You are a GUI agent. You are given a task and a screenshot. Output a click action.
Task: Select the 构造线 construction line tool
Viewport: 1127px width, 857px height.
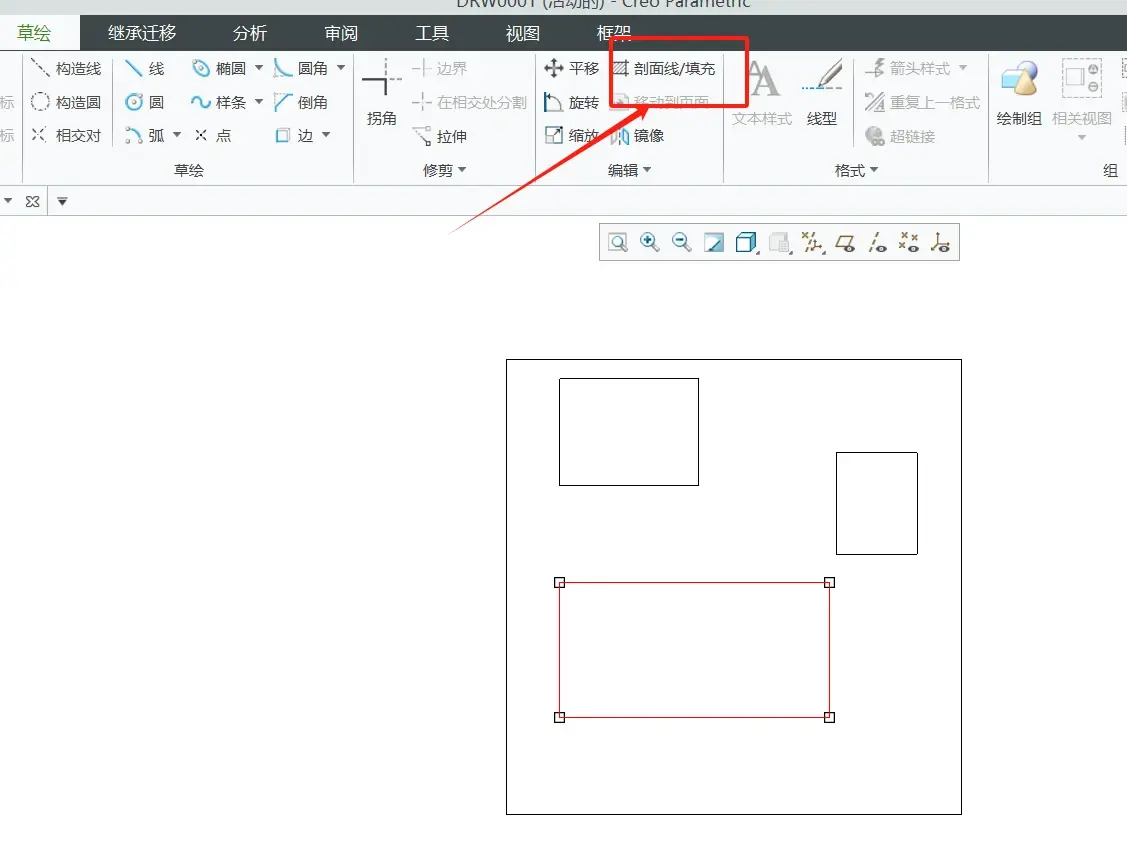coord(66,68)
